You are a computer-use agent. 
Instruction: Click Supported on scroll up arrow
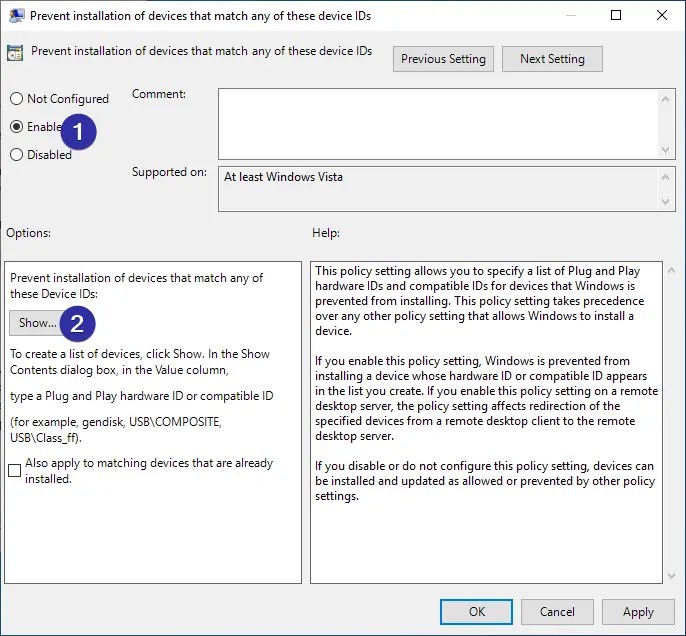point(665,177)
